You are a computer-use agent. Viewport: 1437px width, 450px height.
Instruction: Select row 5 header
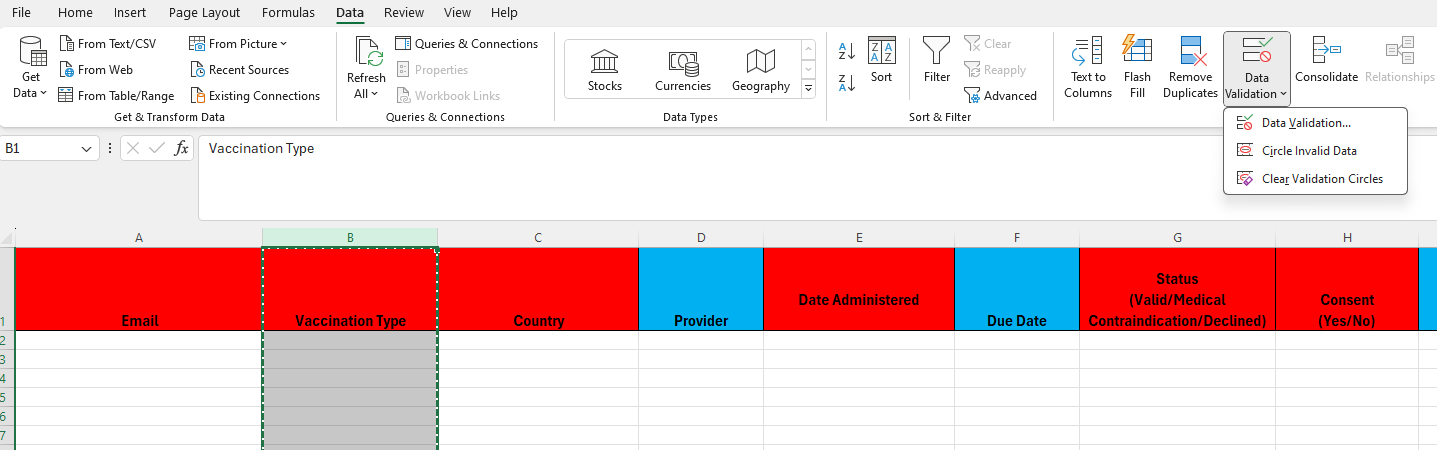tap(7, 397)
